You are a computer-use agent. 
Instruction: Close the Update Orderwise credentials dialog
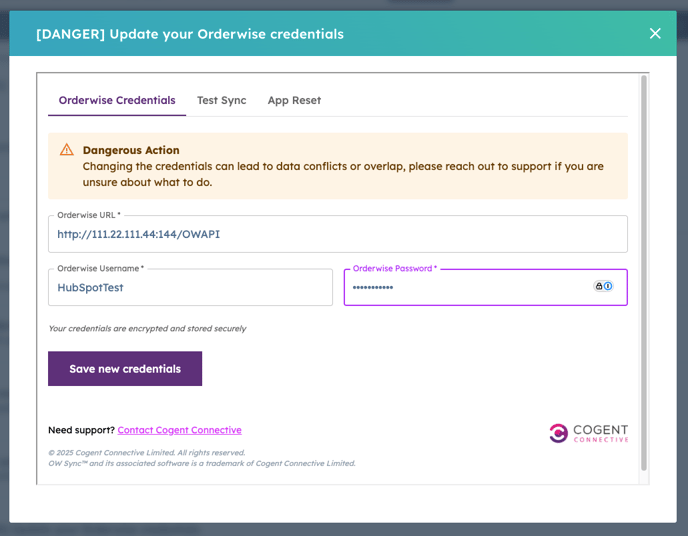pyautogui.click(x=655, y=33)
